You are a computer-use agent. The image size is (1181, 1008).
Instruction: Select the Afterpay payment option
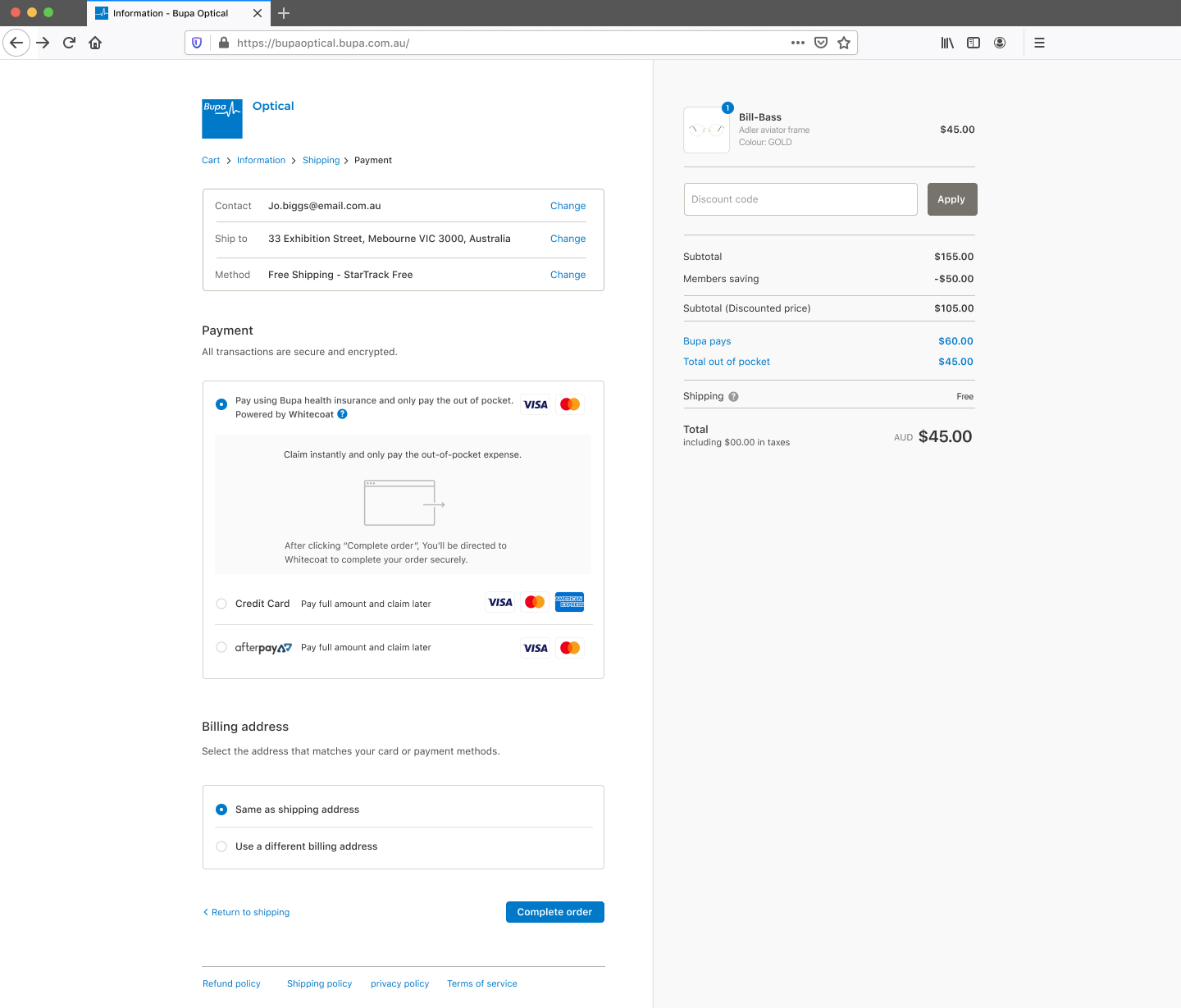pyautogui.click(x=221, y=647)
